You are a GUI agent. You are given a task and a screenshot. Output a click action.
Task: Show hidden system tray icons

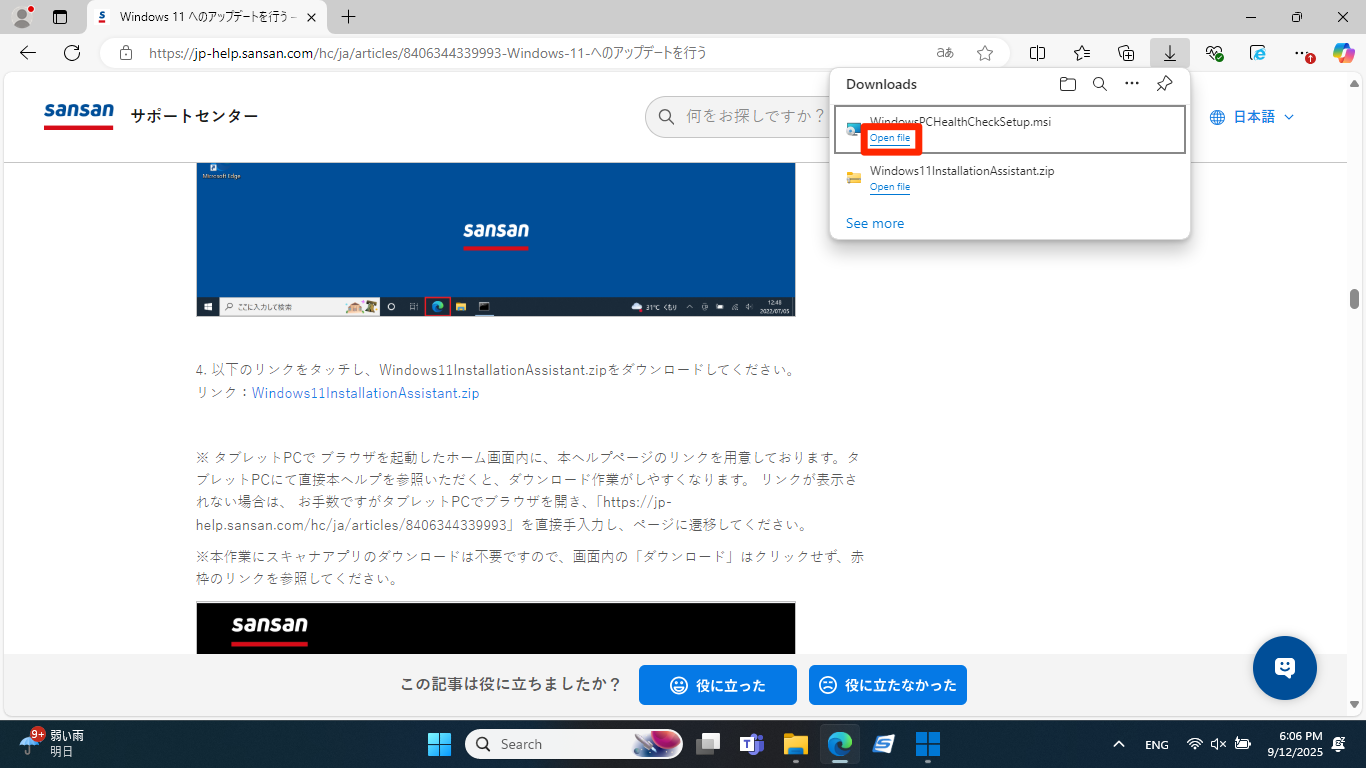click(1119, 744)
